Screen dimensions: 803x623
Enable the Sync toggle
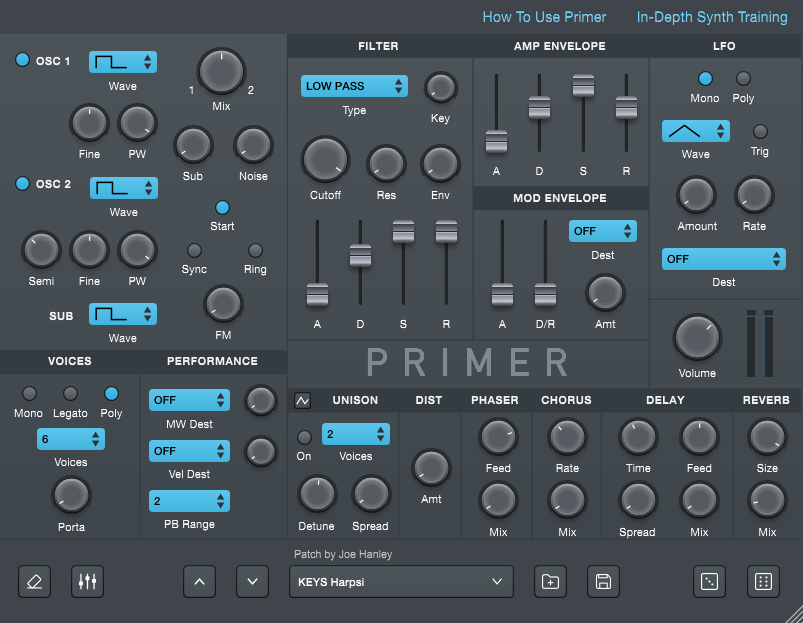pos(195,251)
